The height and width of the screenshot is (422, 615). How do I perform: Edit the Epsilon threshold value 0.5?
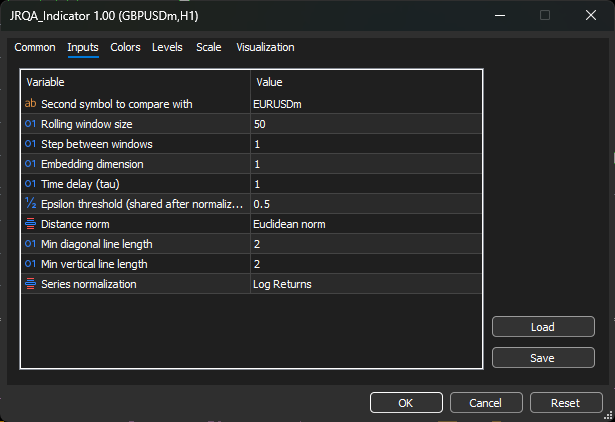click(x=366, y=204)
